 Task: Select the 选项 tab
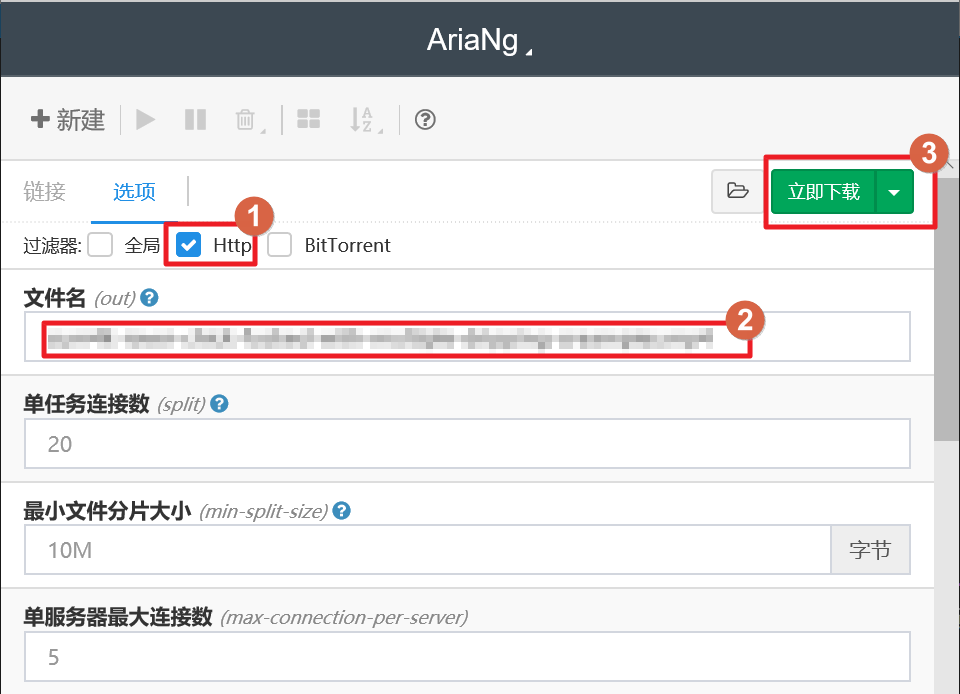pos(134,191)
